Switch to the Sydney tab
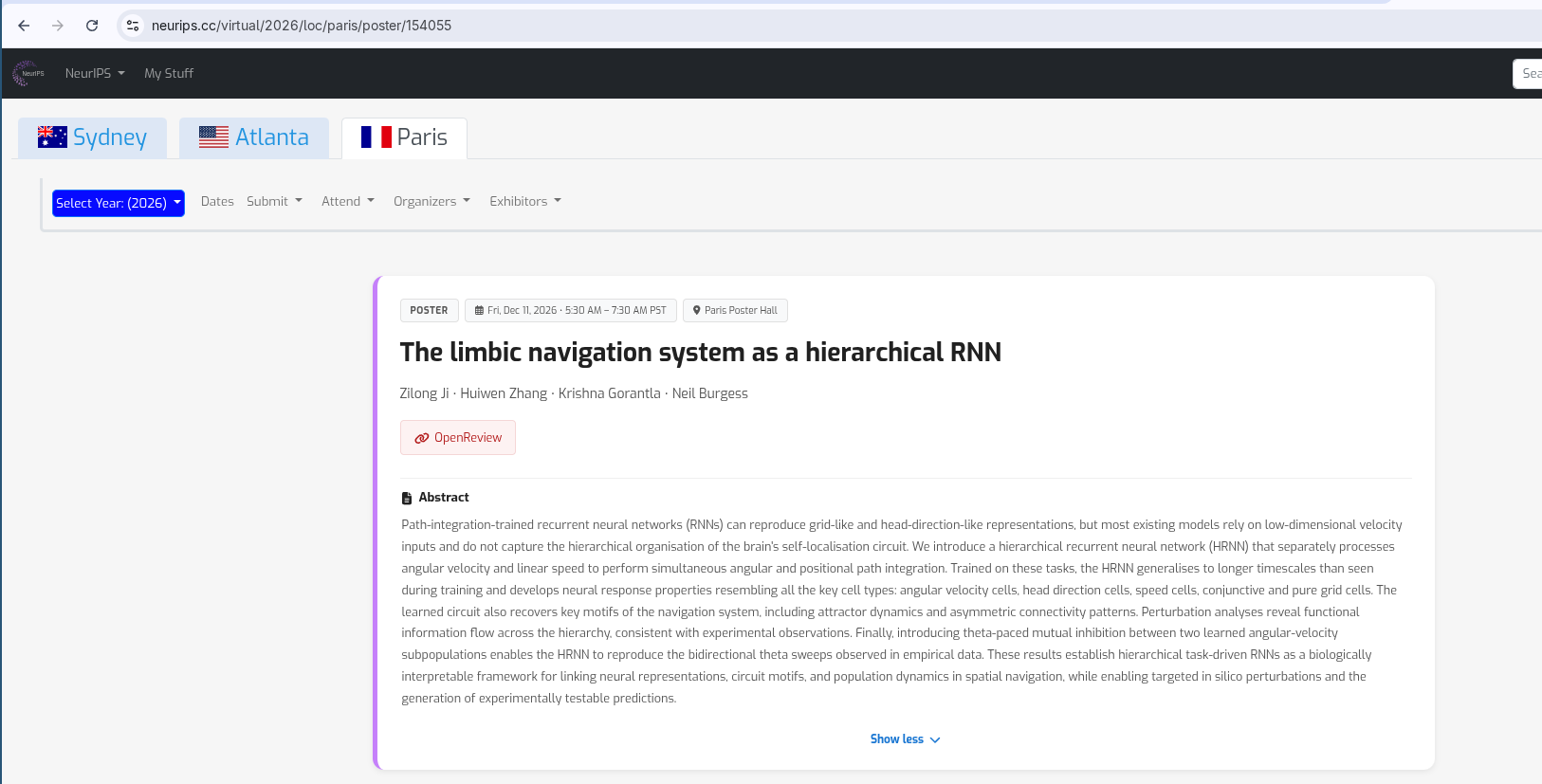The image size is (1542, 784). point(93,137)
